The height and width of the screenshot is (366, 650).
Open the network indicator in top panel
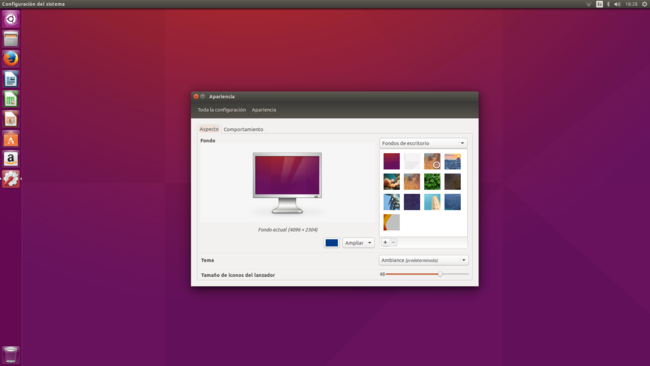(x=588, y=4)
